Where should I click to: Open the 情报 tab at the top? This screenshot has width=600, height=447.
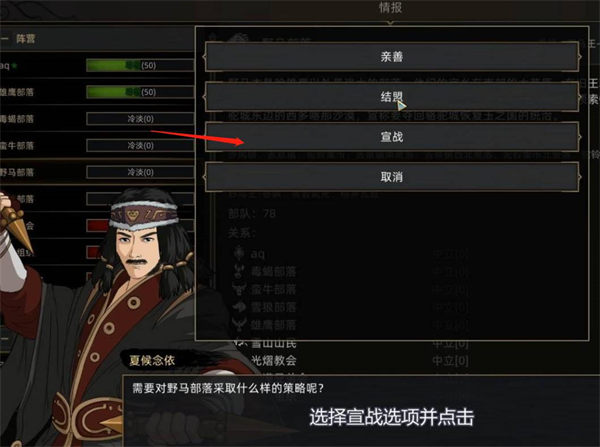[390, 8]
